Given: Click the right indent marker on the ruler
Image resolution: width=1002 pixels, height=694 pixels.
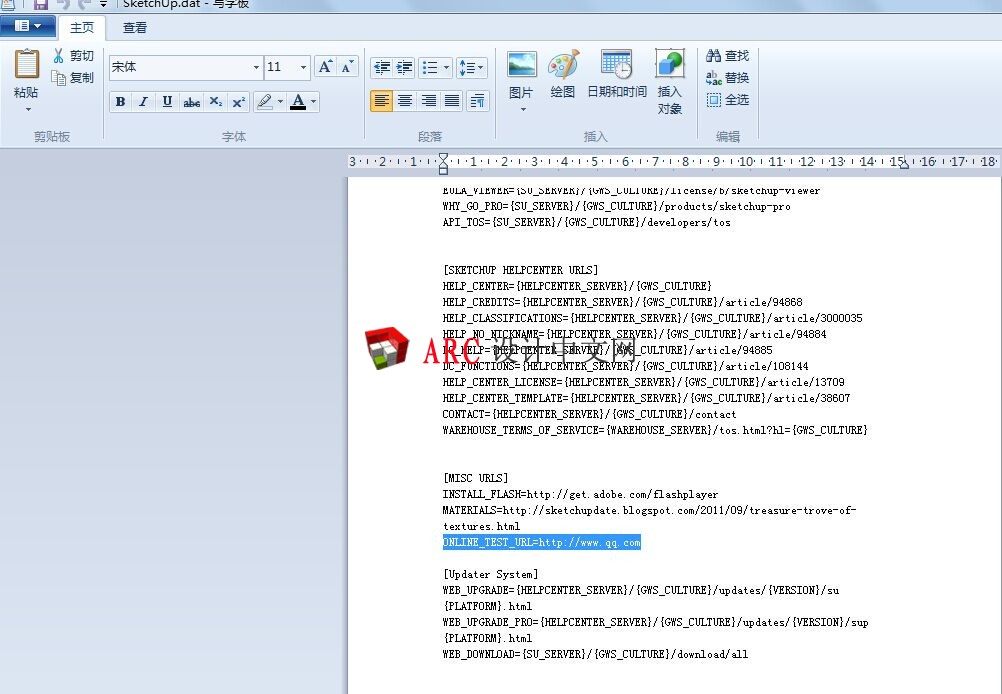Looking at the screenshot, I should coord(903,165).
